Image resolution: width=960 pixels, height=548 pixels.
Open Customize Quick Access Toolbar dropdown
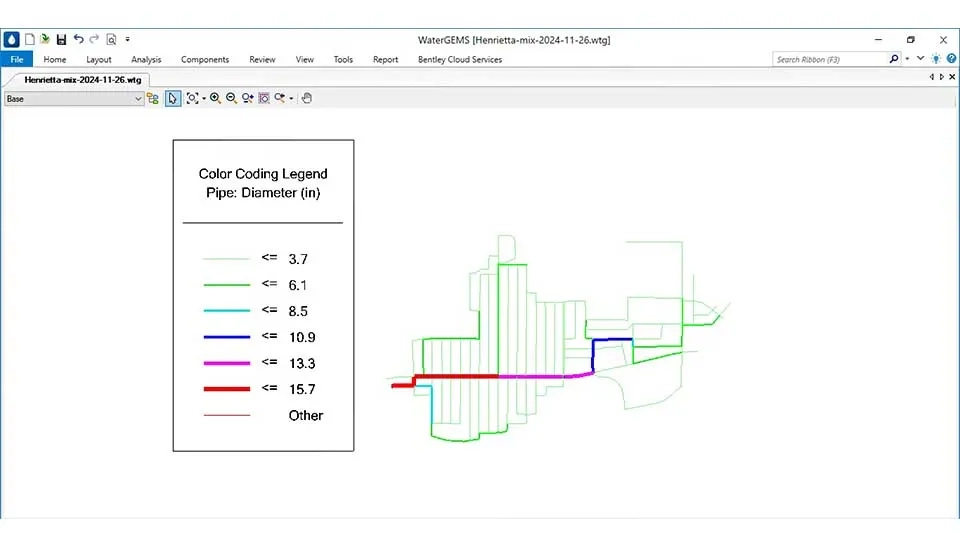click(127, 40)
